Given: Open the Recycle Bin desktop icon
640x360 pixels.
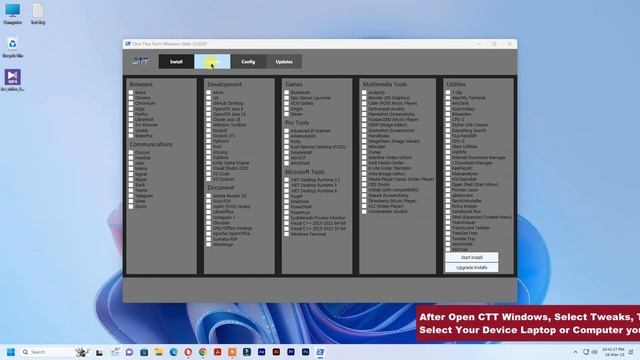Looking at the screenshot, I should (x=13, y=47).
